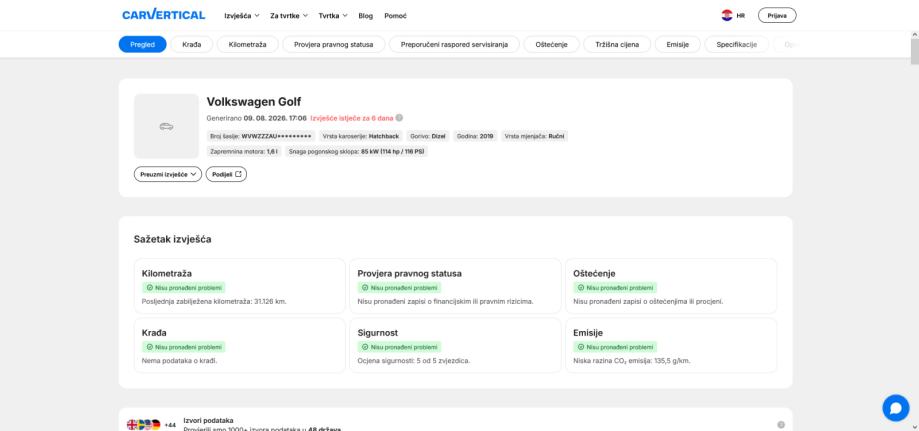Open the Blog link
This screenshot has height=431, width=919.
(365, 16)
